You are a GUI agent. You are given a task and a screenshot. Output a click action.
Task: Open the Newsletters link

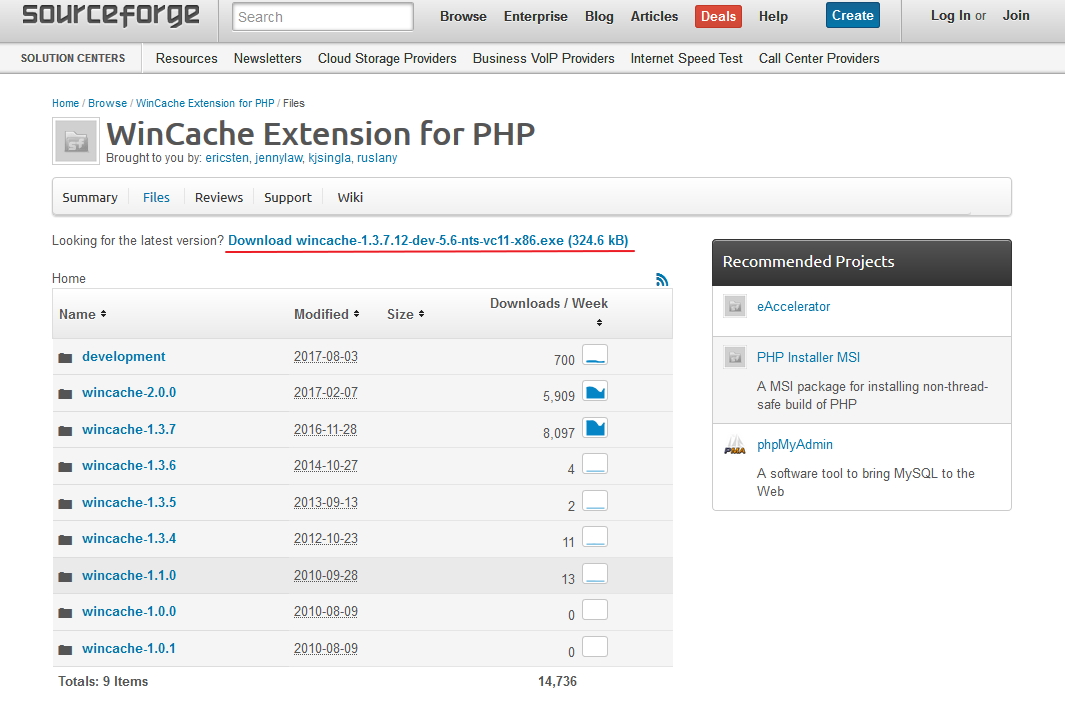[x=268, y=58]
